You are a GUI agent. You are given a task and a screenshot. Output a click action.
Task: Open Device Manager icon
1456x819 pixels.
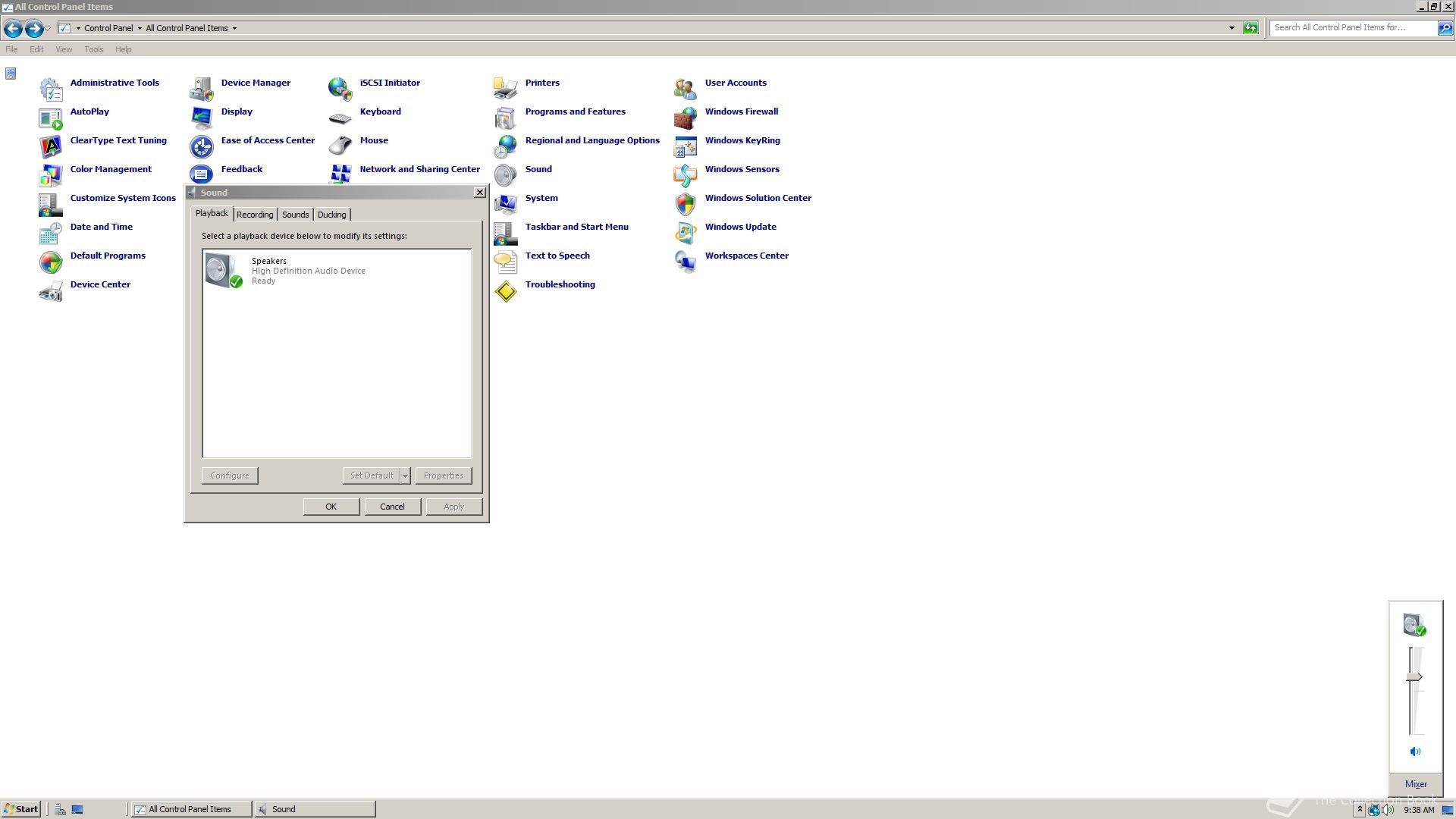(202, 89)
